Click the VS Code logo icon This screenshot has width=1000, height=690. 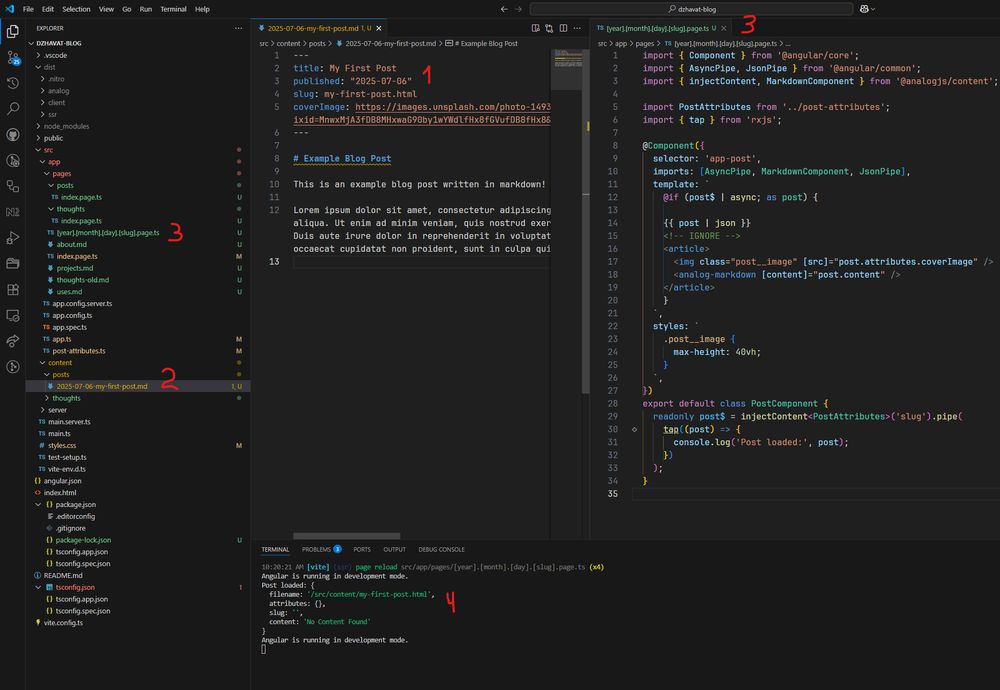click(x=10, y=9)
